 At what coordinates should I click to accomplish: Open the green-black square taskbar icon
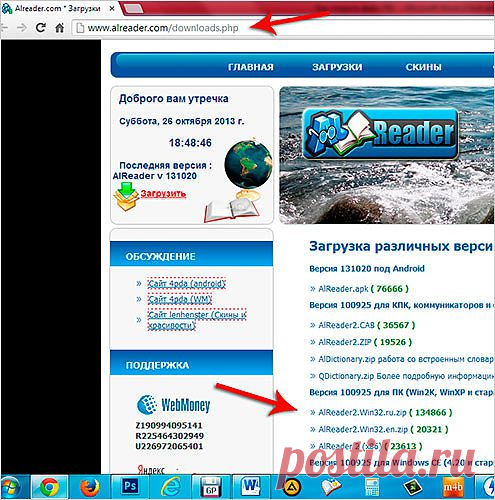point(412,488)
